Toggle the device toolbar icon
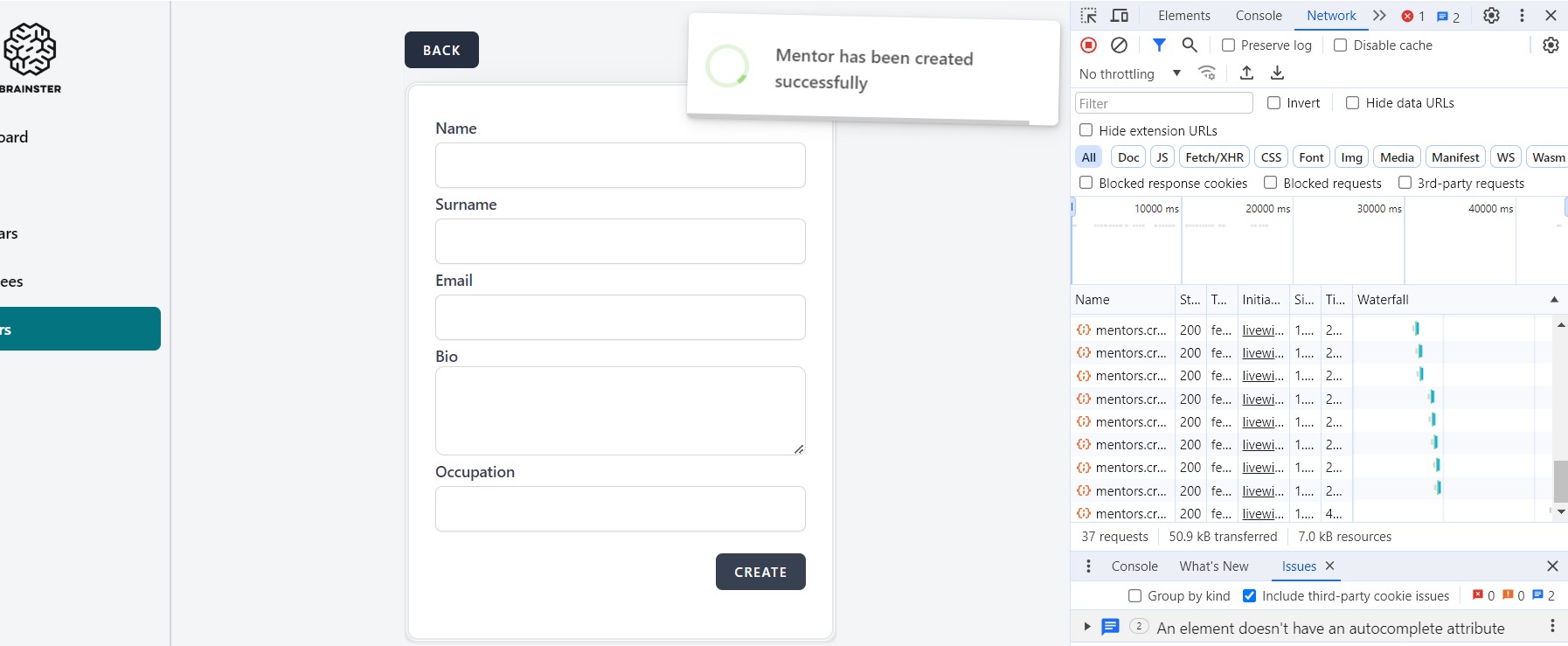The height and width of the screenshot is (646, 1568). tap(1119, 16)
